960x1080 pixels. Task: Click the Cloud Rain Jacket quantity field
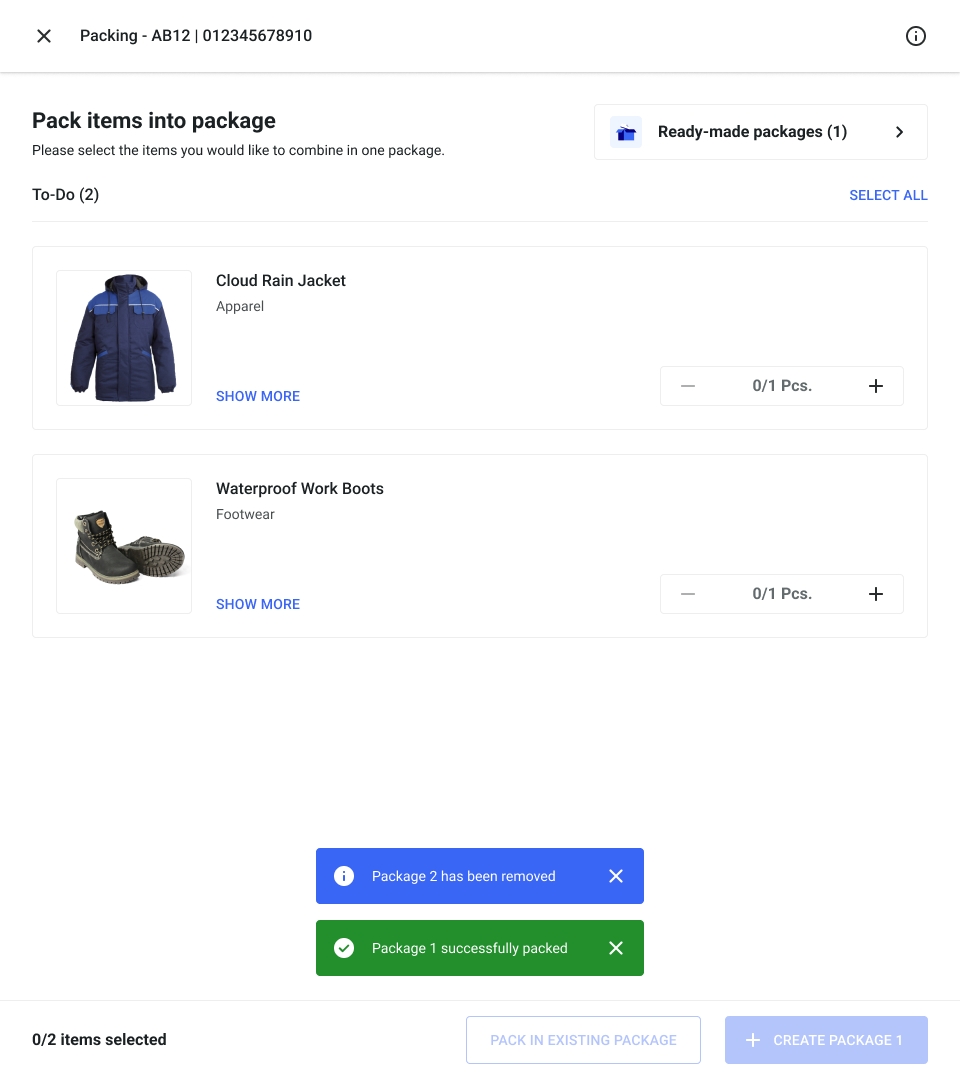point(781,386)
